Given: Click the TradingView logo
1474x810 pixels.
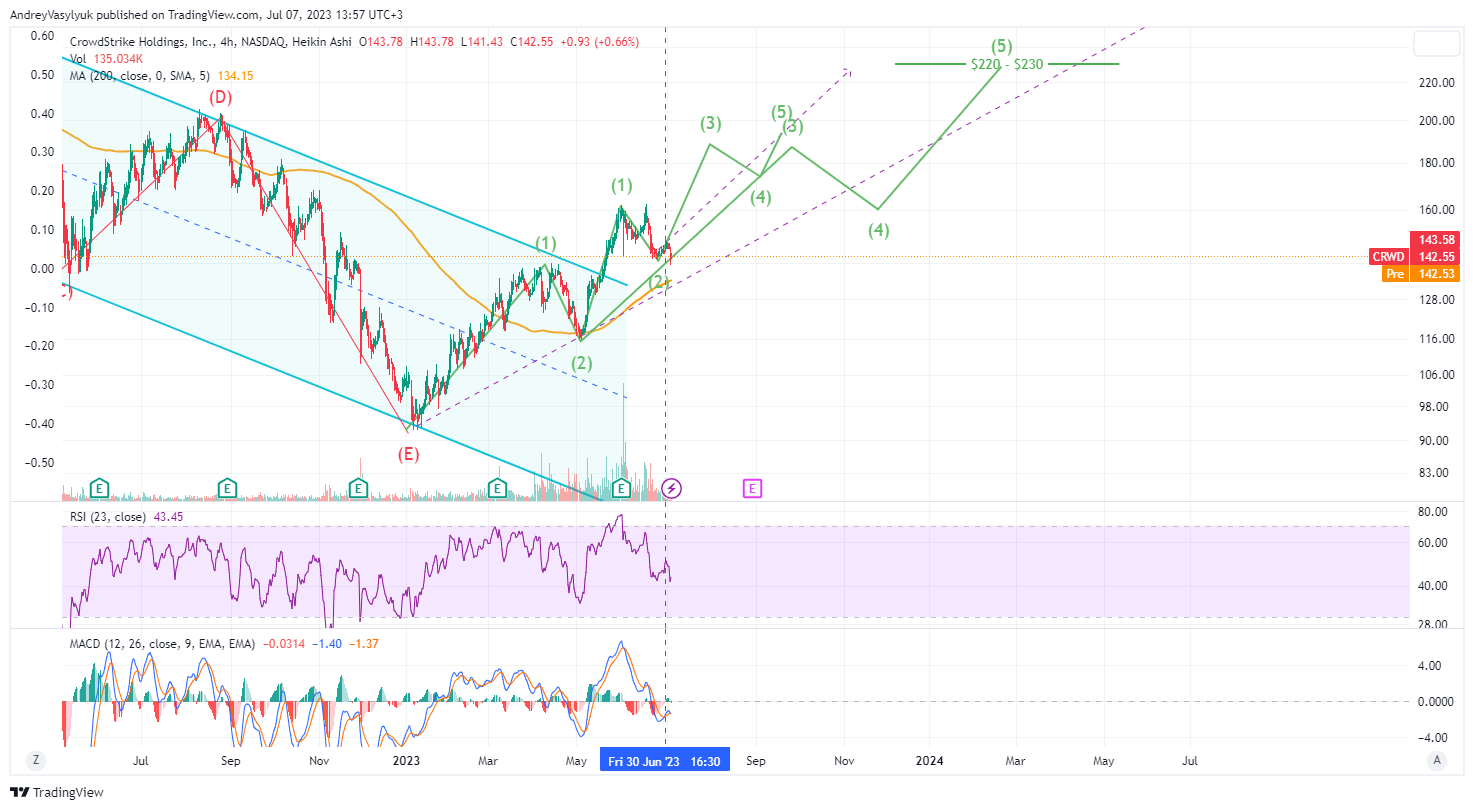Looking at the screenshot, I should pos(58,792).
